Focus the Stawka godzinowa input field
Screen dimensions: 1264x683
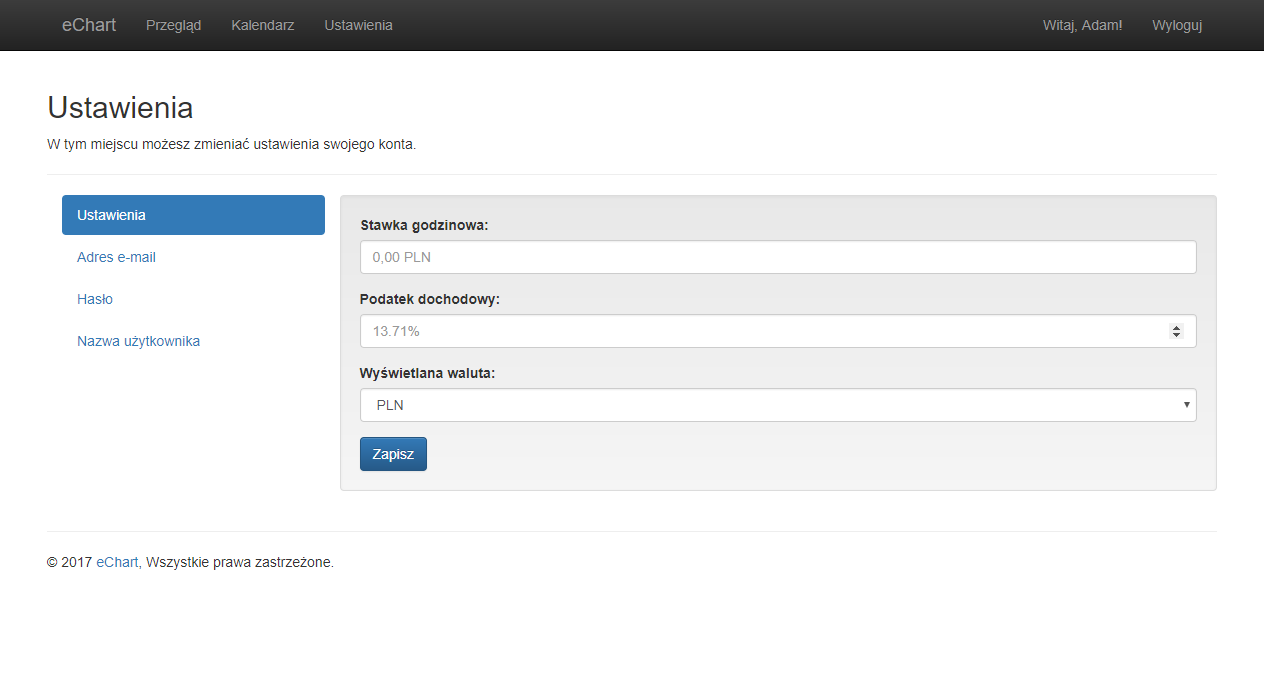pyautogui.click(x=777, y=257)
